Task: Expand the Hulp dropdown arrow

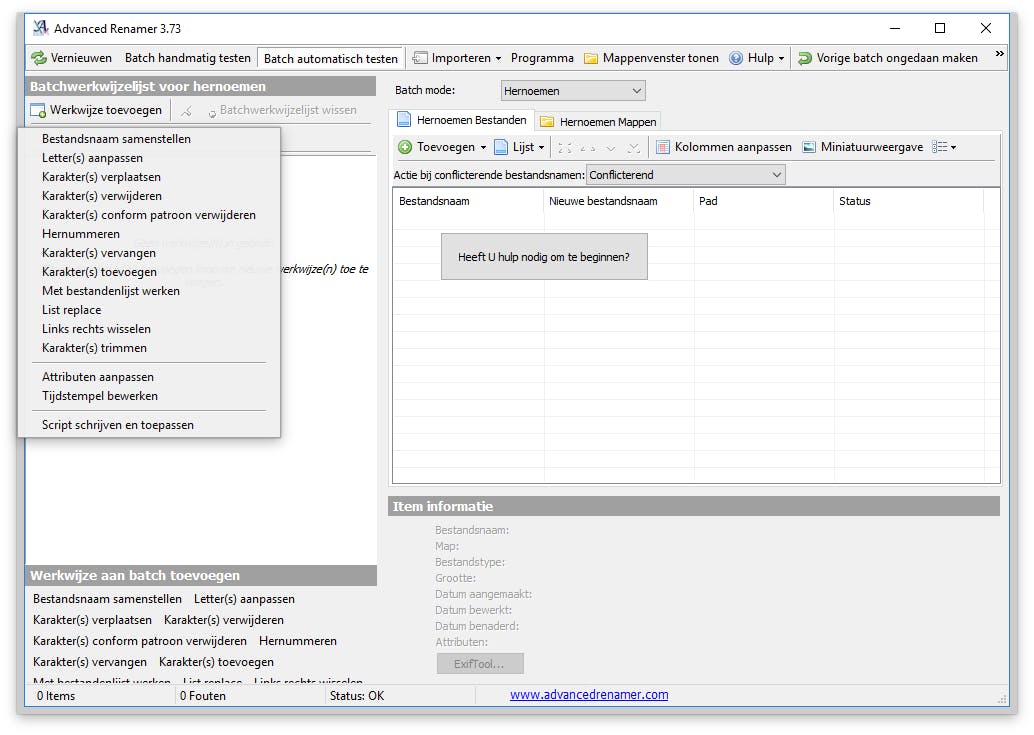Action: [x=781, y=59]
